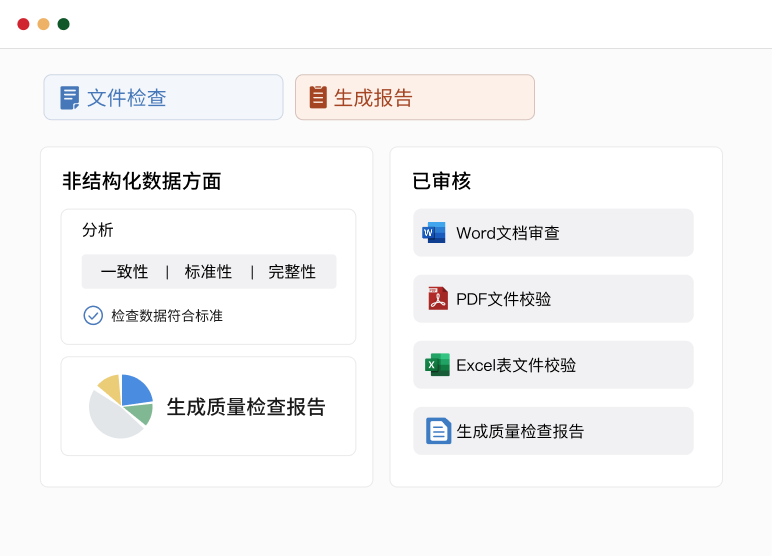Click the document icon in 文件检查 tab
The image size is (772, 556).
coord(69,97)
